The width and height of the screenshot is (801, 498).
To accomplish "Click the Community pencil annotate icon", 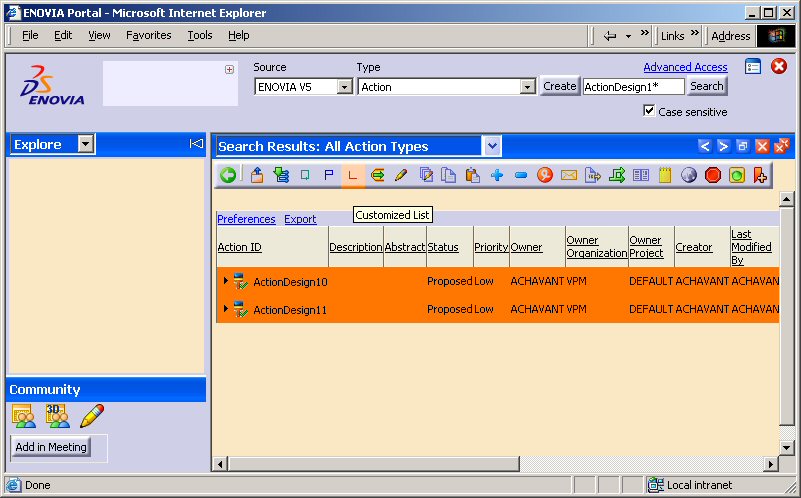I will click(92, 416).
